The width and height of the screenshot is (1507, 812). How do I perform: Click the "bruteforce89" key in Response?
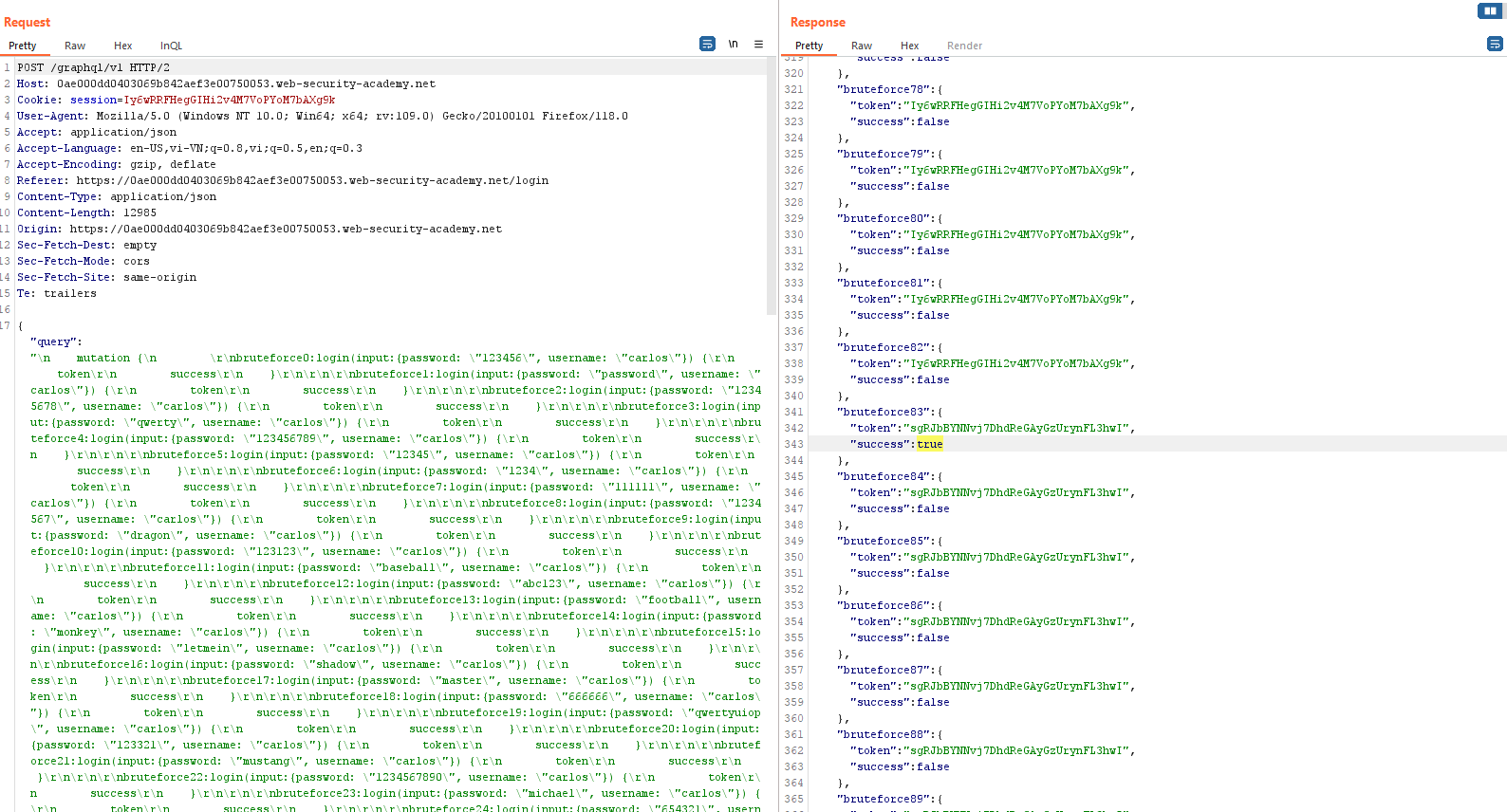pyautogui.click(x=883, y=799)
